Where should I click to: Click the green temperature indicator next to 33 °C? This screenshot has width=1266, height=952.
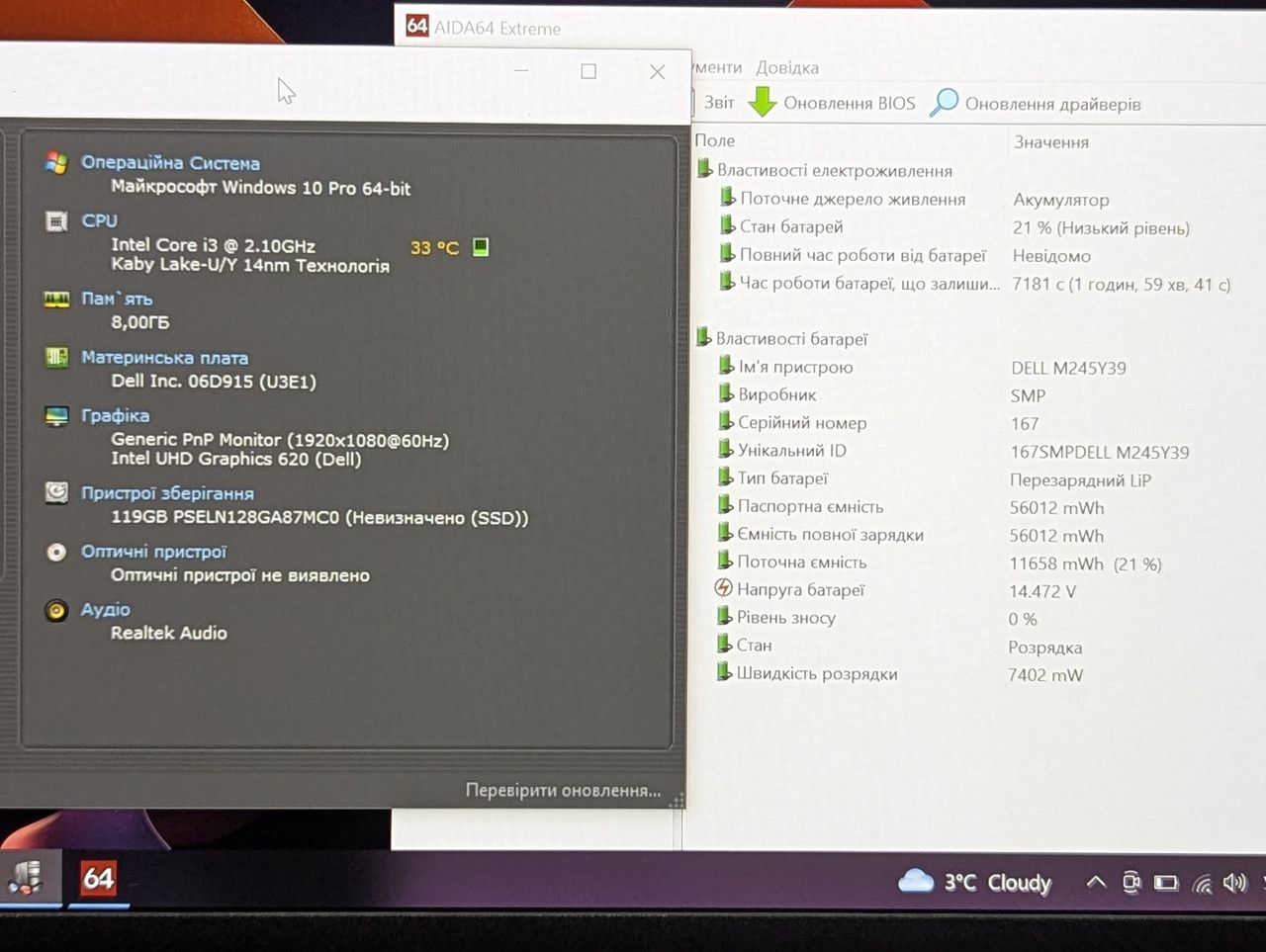point(481,246)
